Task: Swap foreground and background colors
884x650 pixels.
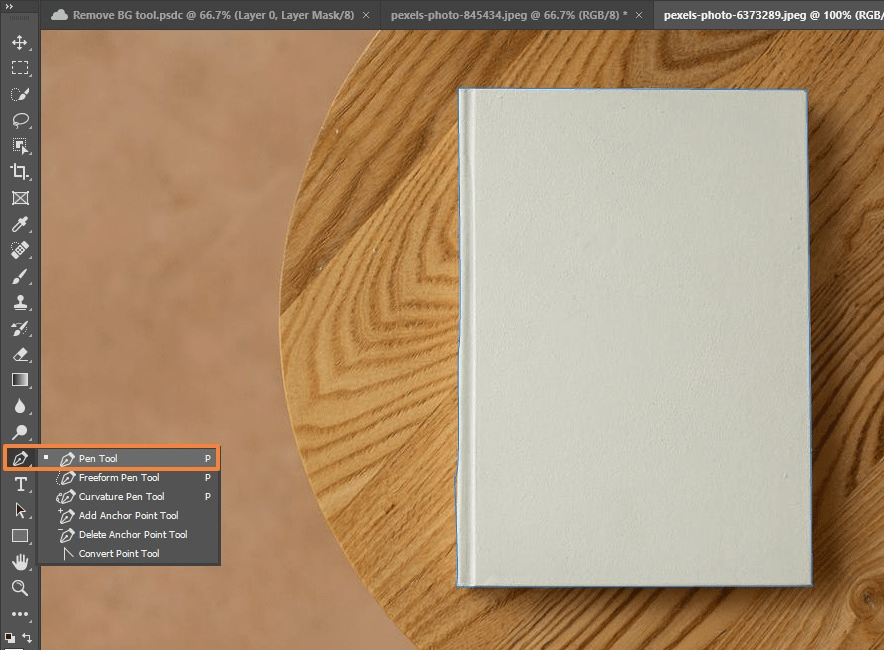Action: (27, 637)
